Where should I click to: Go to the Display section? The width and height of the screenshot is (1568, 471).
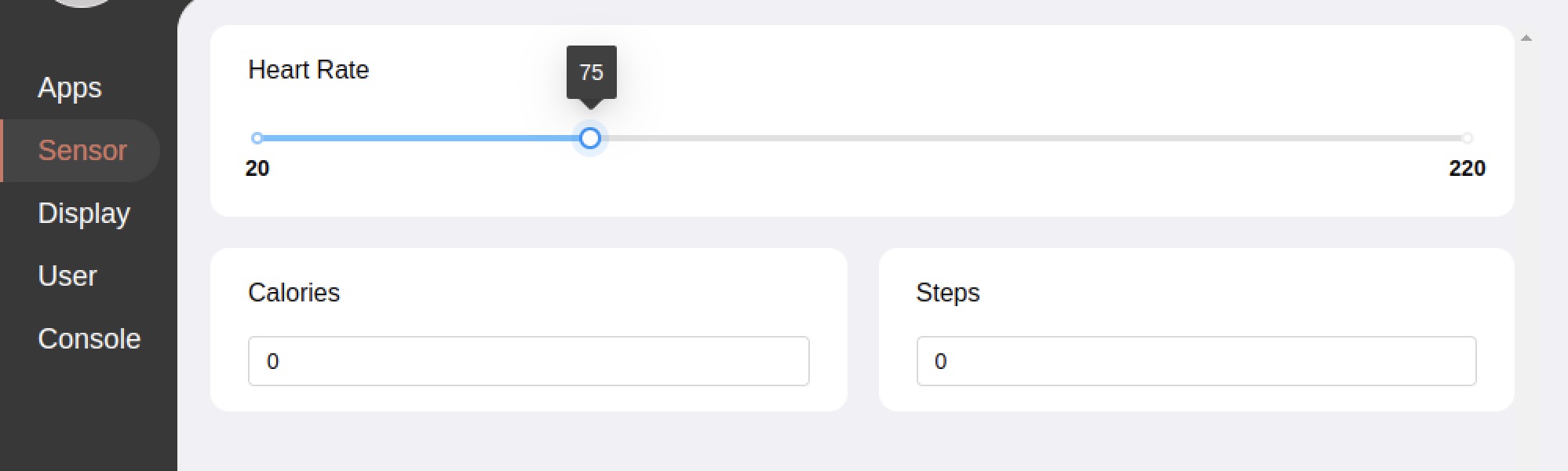tap(84, 214)
